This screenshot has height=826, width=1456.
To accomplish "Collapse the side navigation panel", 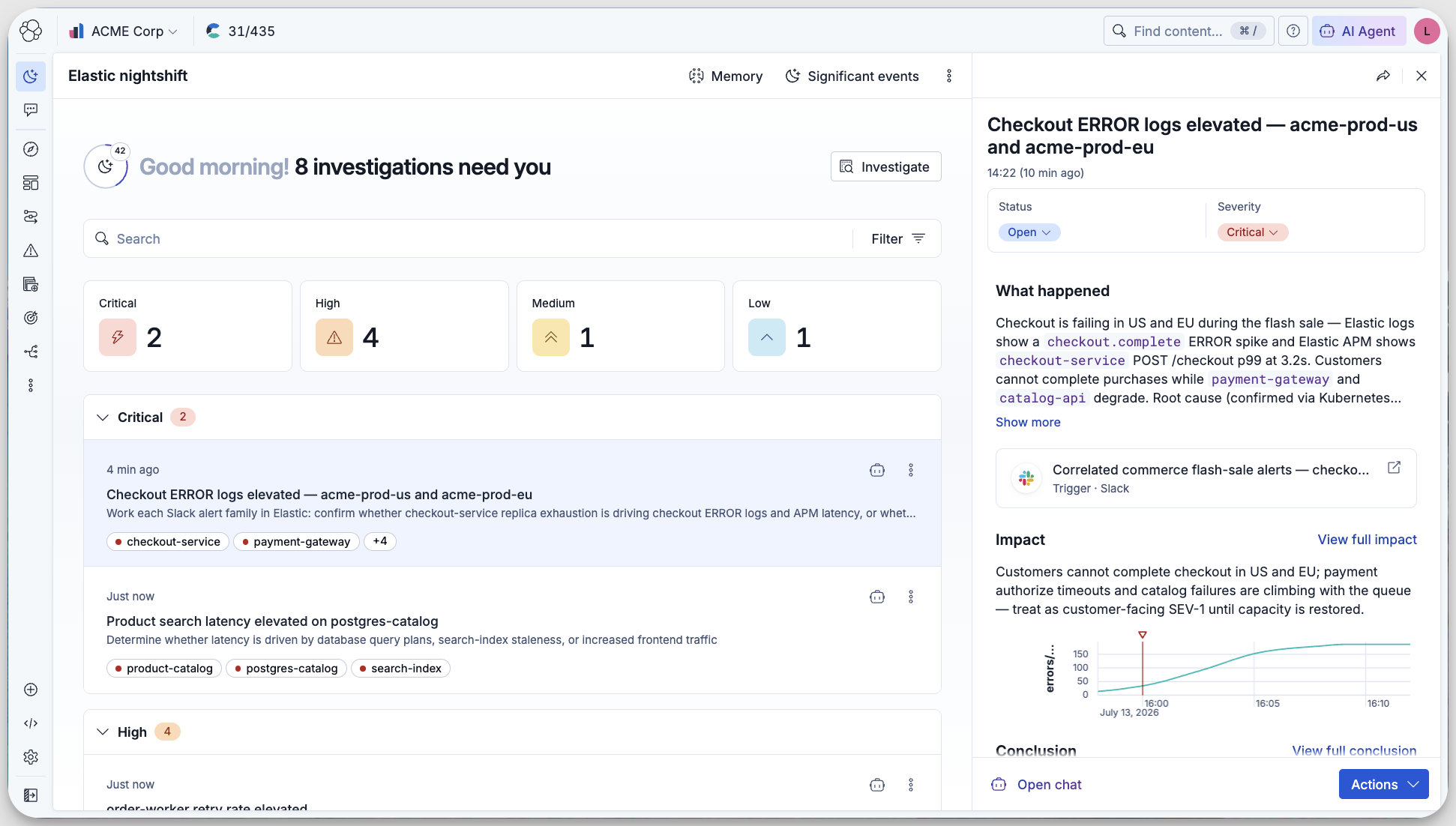I will pyautogui.click(x=31, y=795).
